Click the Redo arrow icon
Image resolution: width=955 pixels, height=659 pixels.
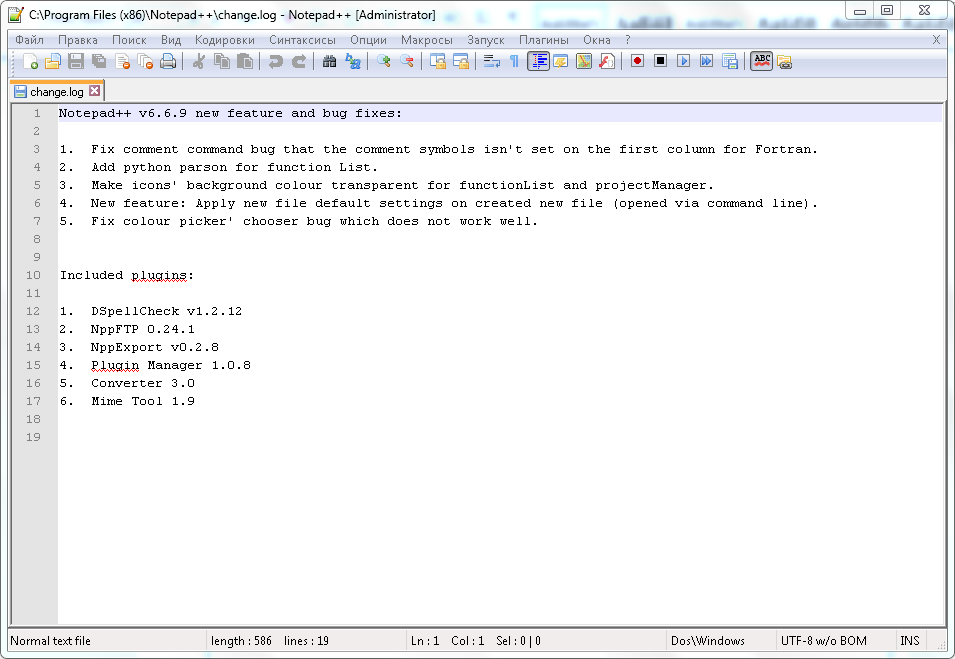point(298,62)
